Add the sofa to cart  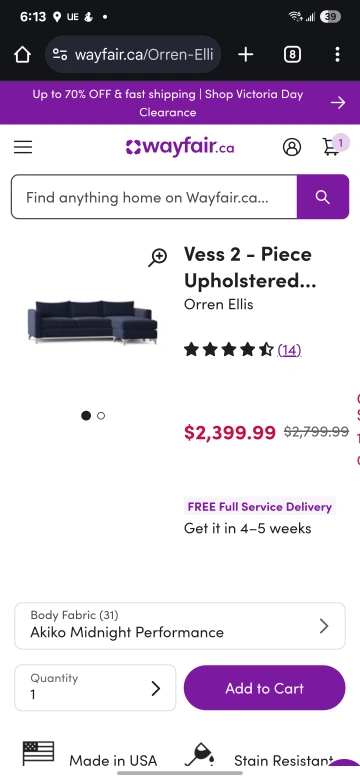(x=265, y=688)
